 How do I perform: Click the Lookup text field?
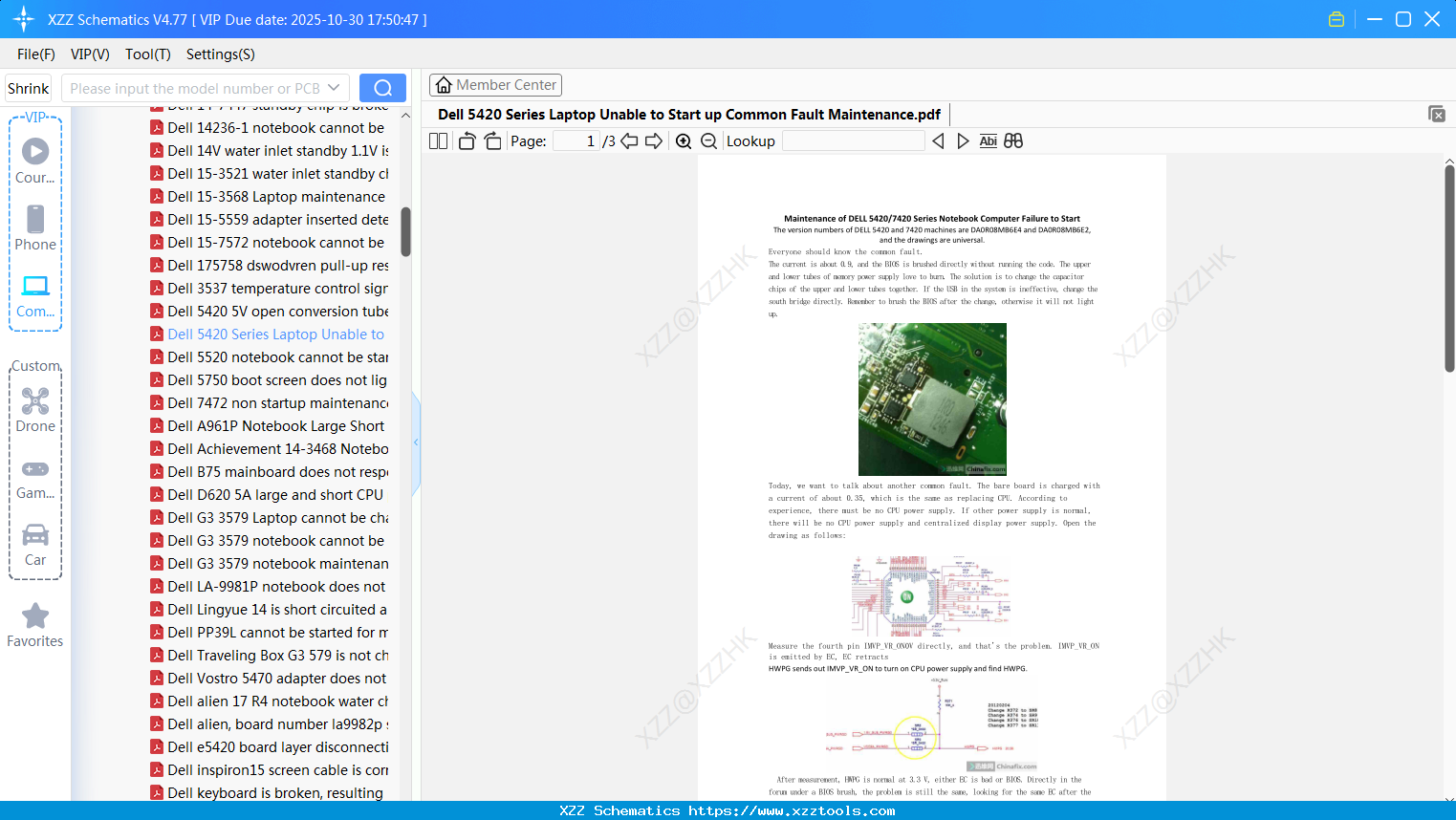click(x=854, y=141)
